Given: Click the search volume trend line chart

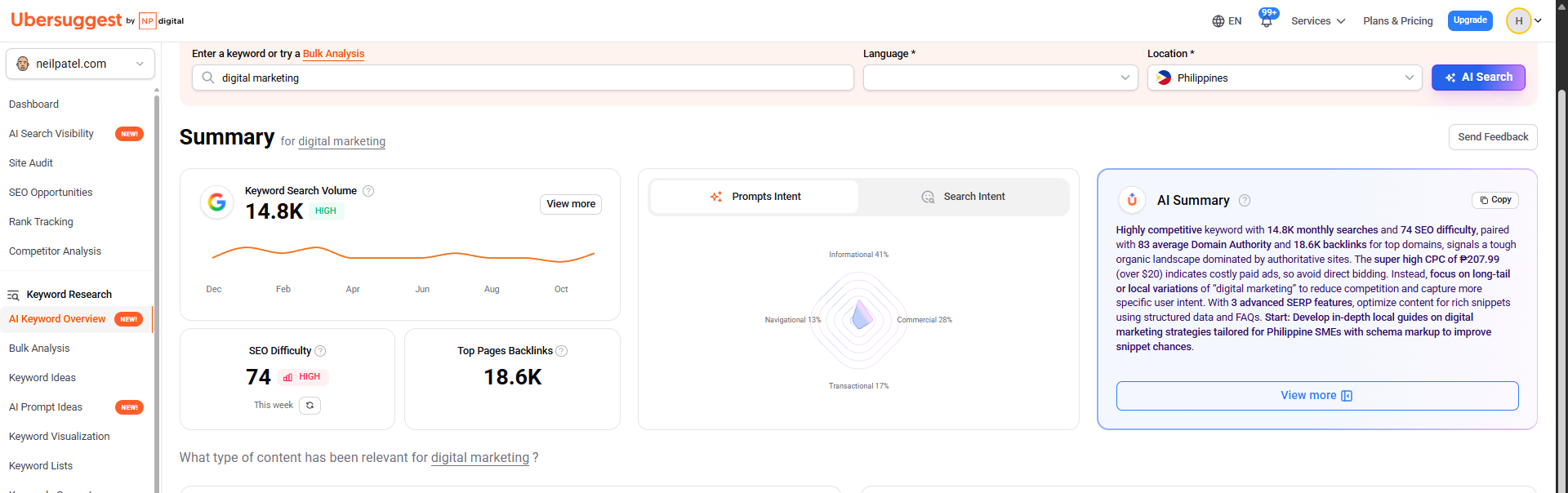Looking at the screenshot, I should click(403, 254).
